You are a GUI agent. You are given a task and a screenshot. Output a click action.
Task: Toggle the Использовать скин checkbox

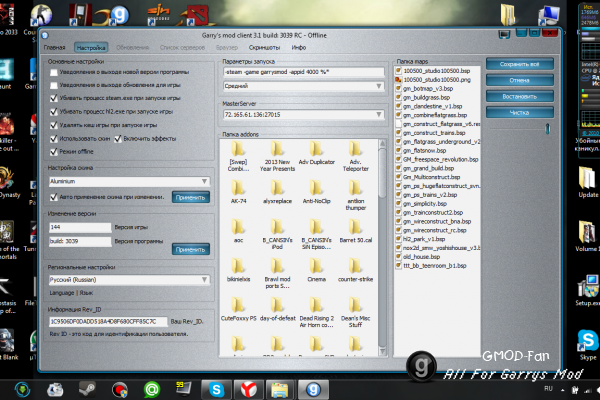[54, 139]
